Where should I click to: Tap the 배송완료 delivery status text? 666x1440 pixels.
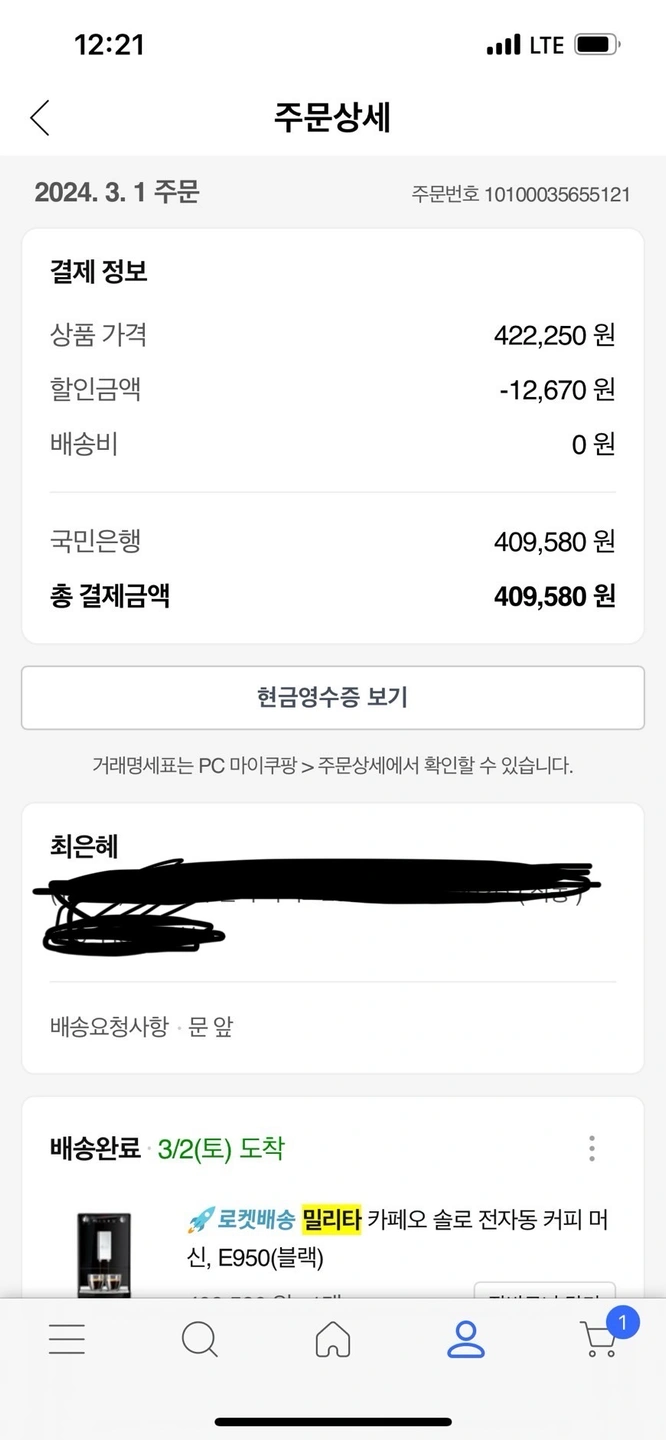point(95,1149)
